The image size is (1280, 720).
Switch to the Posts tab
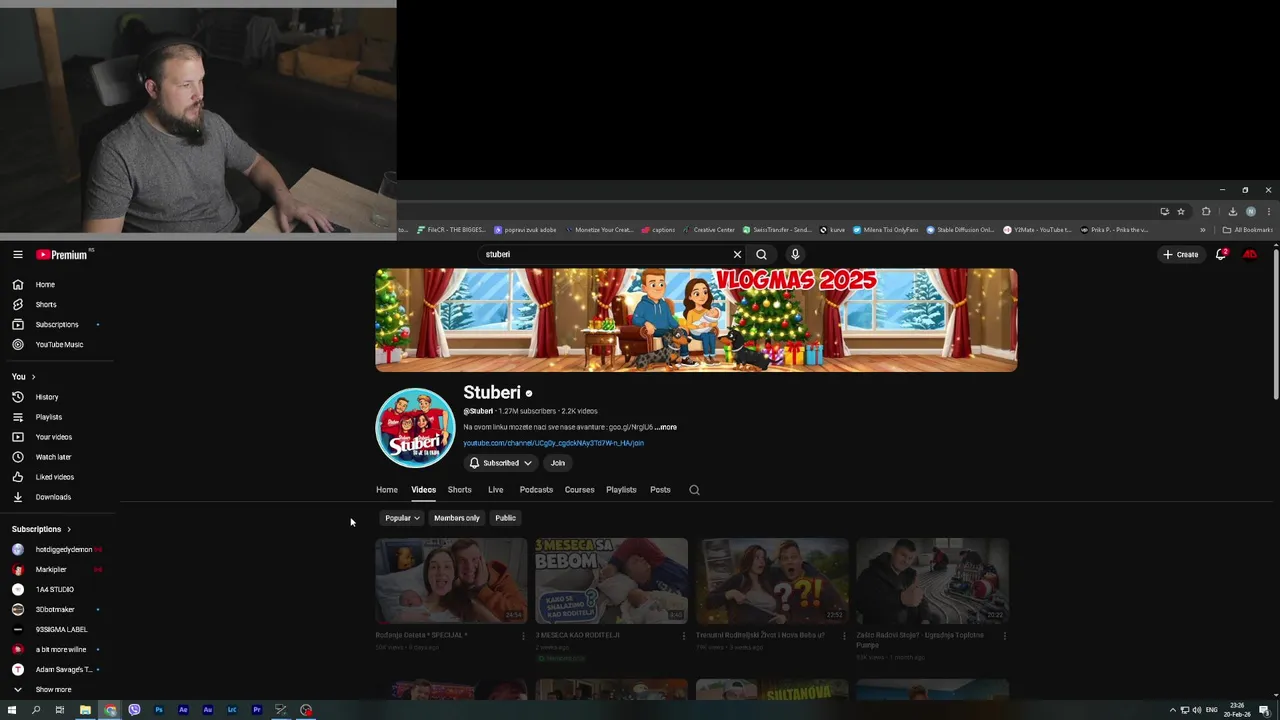660,490
